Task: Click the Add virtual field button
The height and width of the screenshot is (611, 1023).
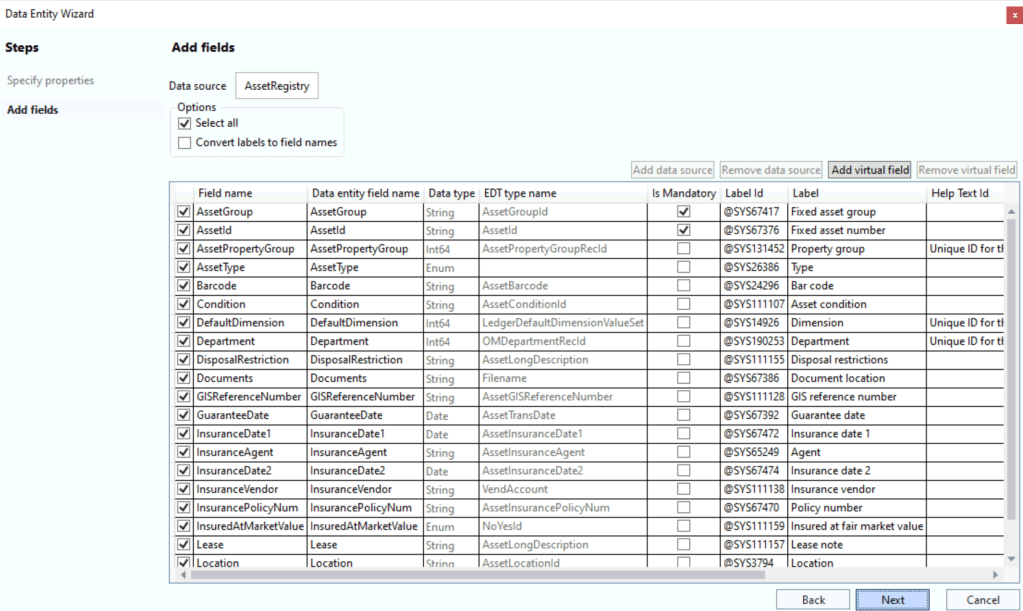Action: pyautogui.click(x=869, y=170)
